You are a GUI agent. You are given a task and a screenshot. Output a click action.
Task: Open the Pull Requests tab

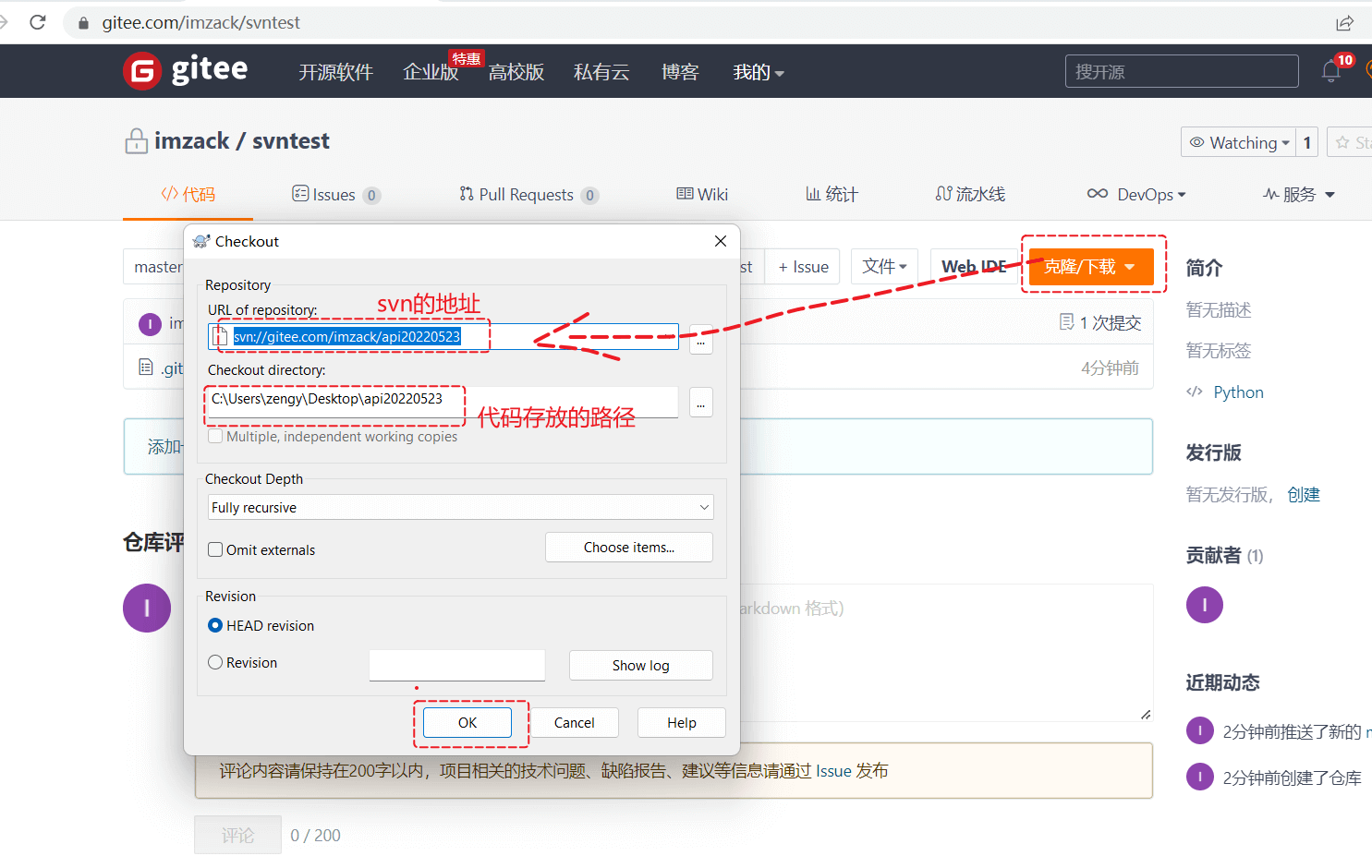tap(528, 194)
